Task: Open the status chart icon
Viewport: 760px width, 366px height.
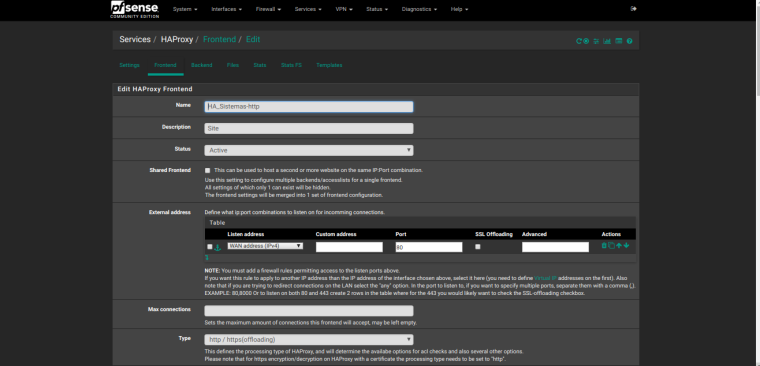Action: pyautogui.click(x=607, y=41)
